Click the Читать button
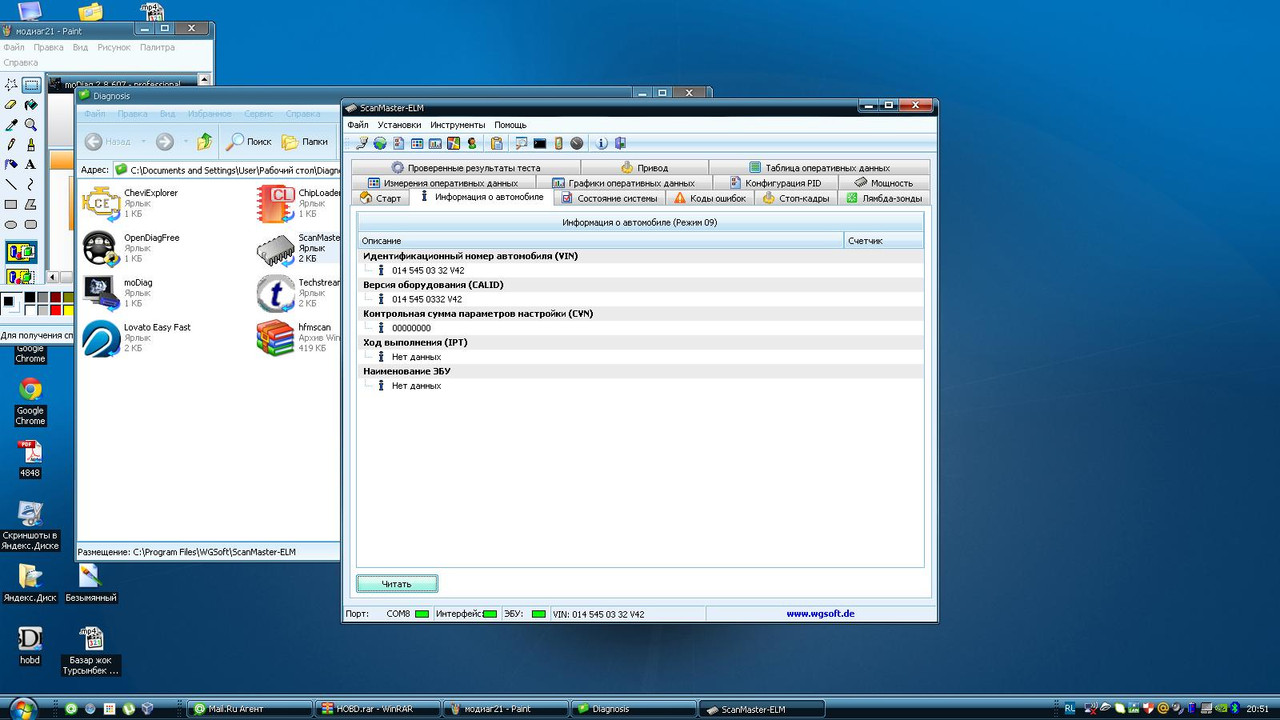1280x720 pixels. pos(397,584)
